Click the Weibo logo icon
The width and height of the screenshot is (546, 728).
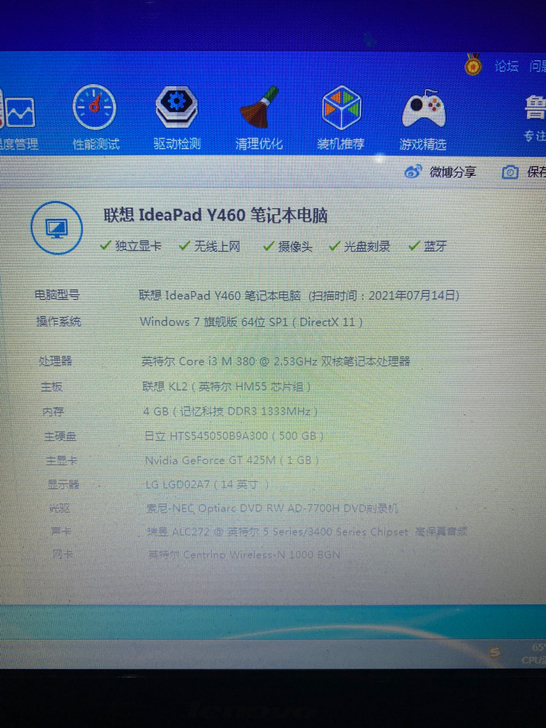pyautogui.click(x=413, y=172)
